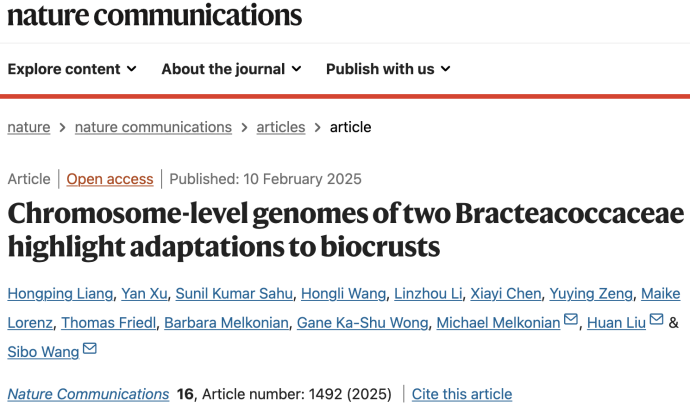
Task: Click the nature communications site logo
Action: point(154,15)
